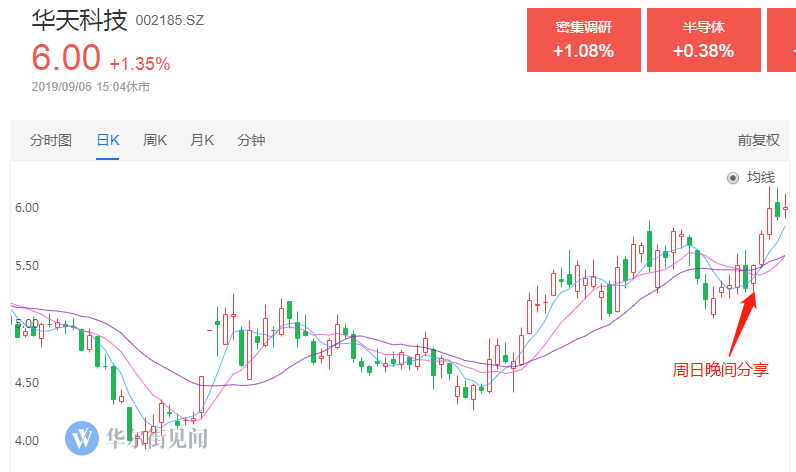The width and height of the screenshot is (796, 472).
Task: Click the stock code 002185.SZ
Action: click(170, 20)
